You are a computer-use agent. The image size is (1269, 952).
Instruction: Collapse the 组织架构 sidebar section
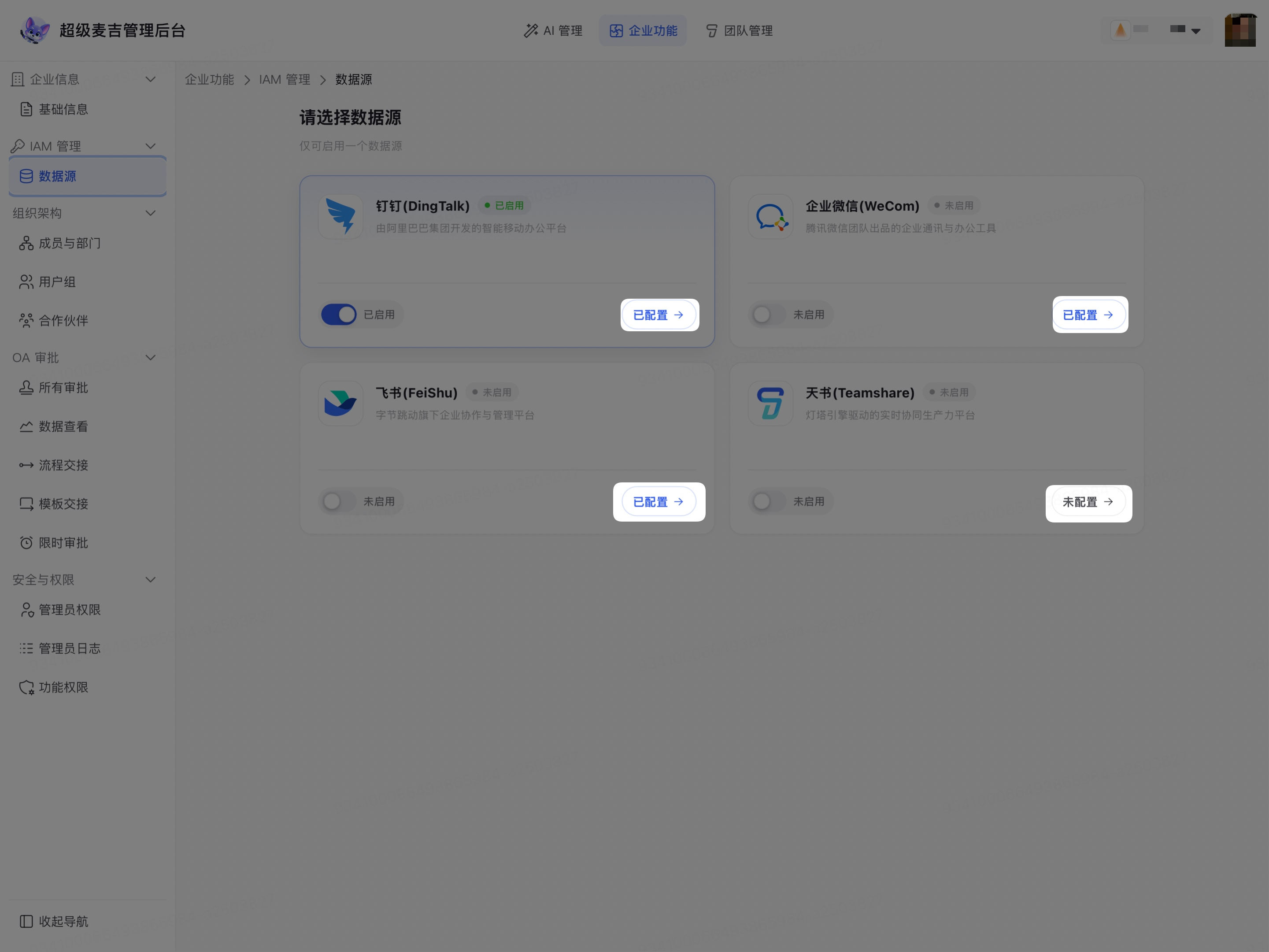click(150, 214)
